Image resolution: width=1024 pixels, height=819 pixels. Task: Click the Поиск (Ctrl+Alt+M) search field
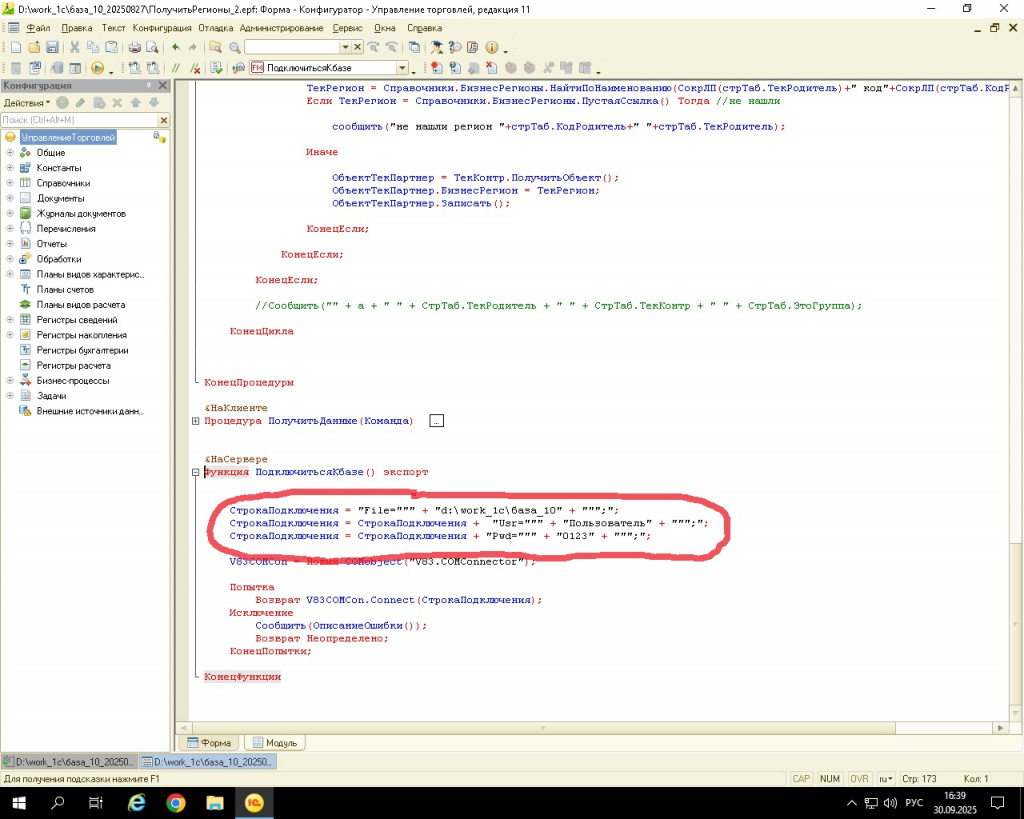pos(76,120)
